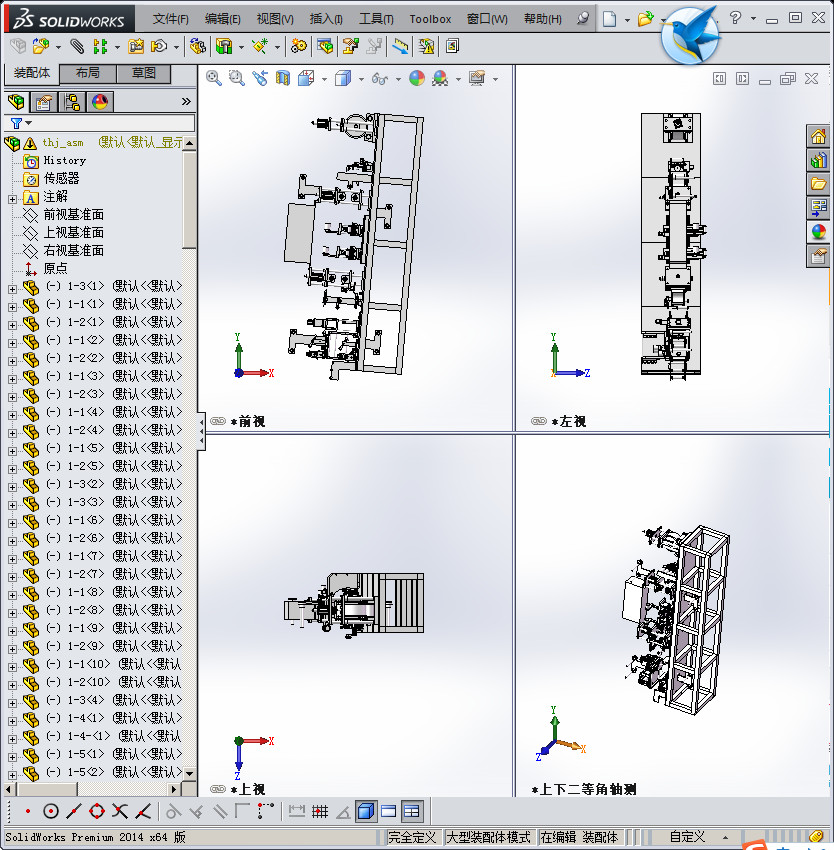This screenshot has width=834, height=850.
Task: Open the View Orientation dropdown arrow
Action: 324,79
